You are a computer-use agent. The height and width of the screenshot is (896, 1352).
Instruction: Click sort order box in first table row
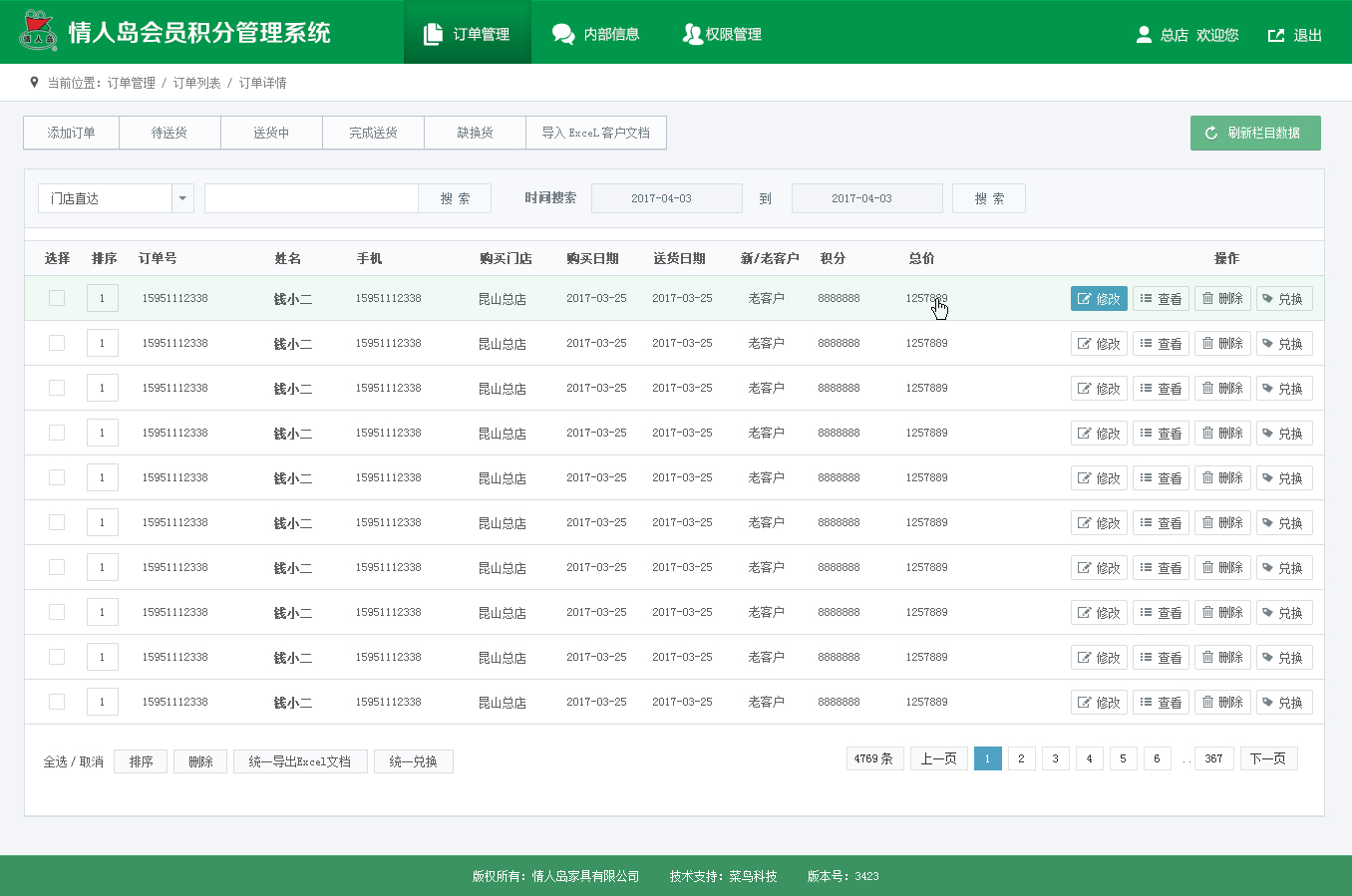pos(103,298)
